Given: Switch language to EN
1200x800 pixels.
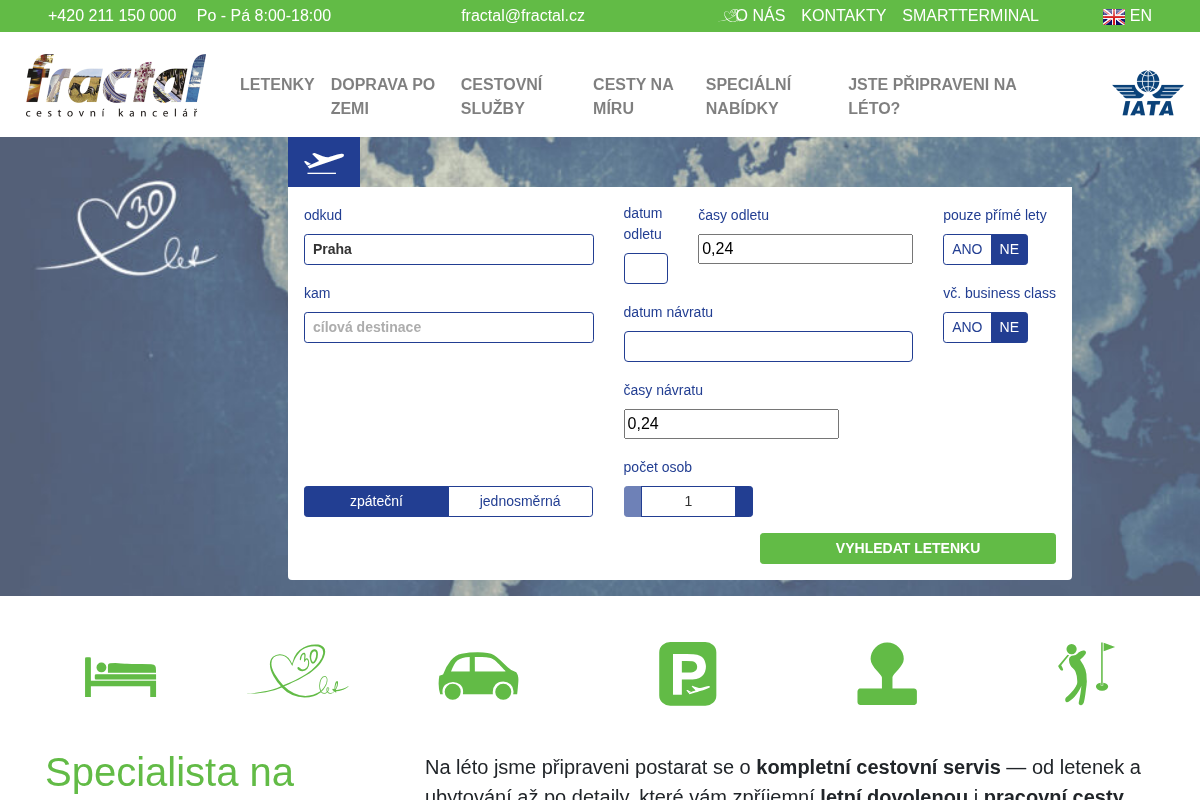Looking at the screenshot, I should pyautogui.click(x=1141, y=16).
